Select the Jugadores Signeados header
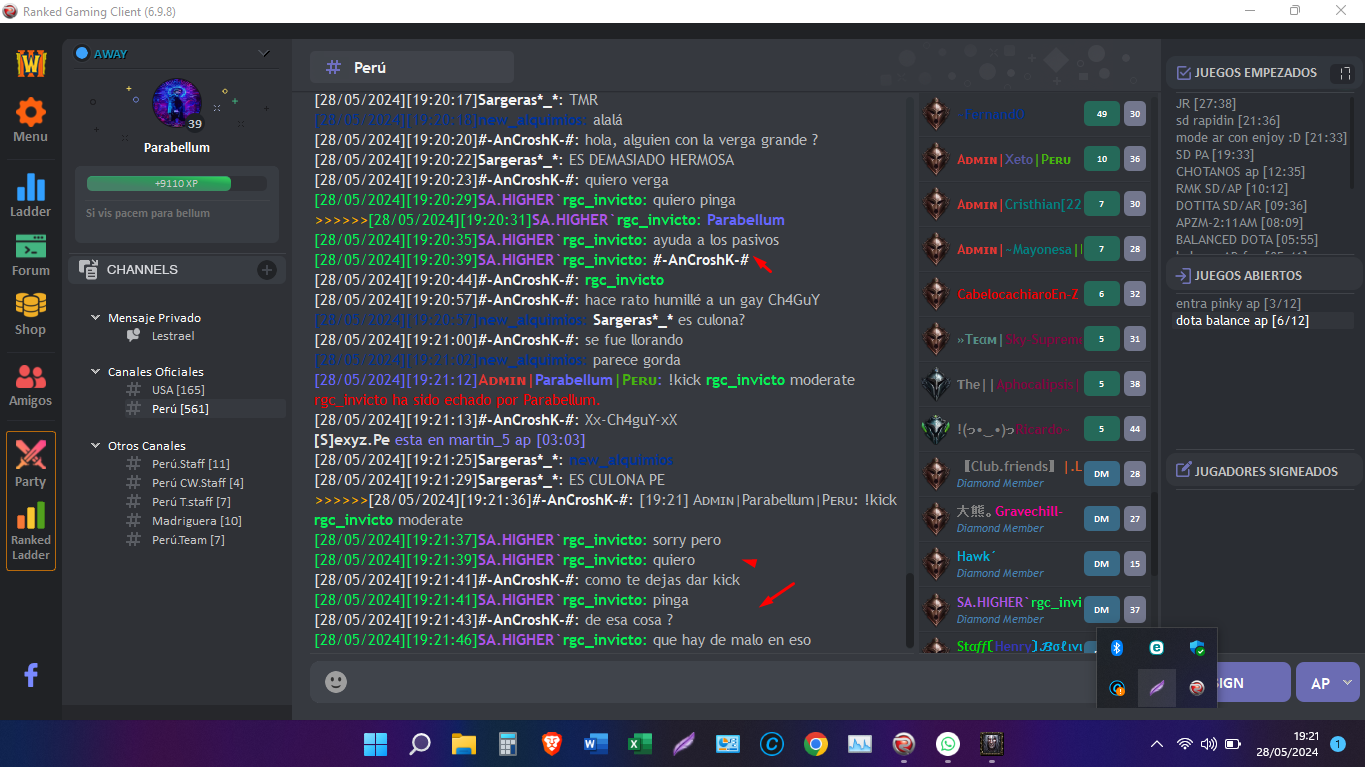The image size is (1365, 767). (1266, 471)
